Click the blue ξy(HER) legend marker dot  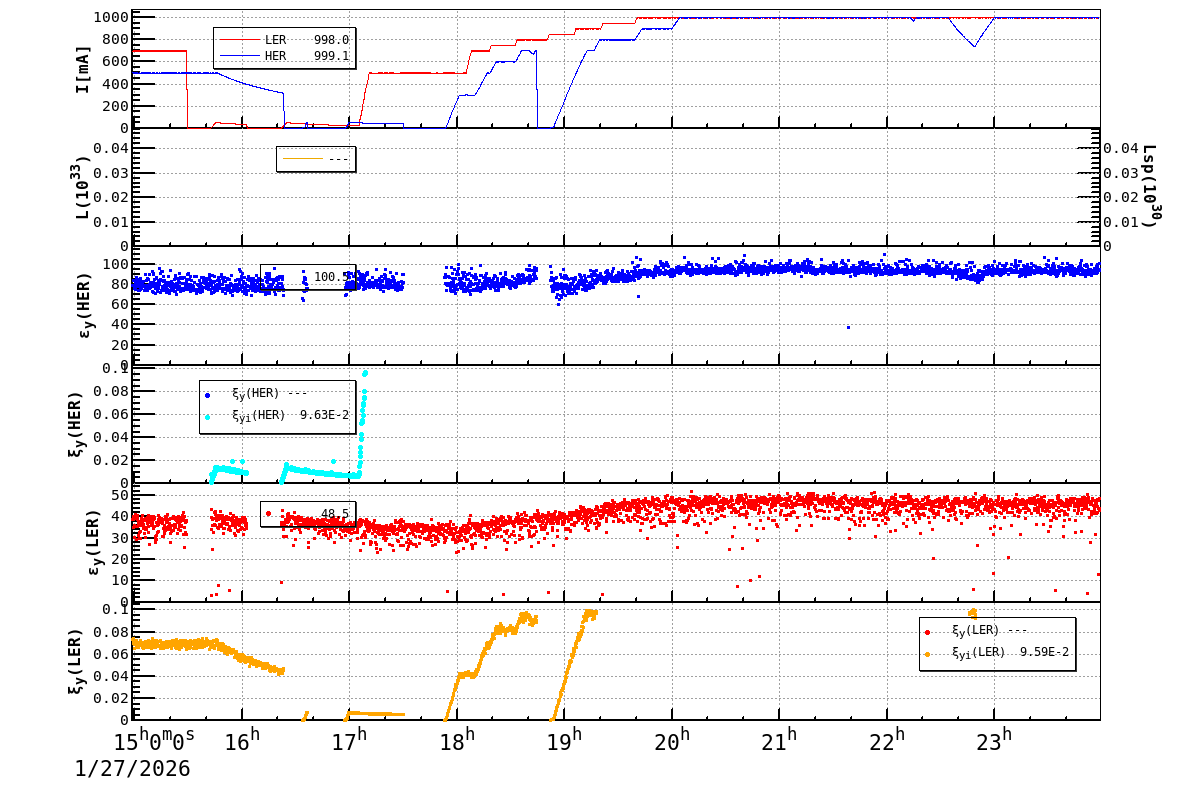[207, 395]
